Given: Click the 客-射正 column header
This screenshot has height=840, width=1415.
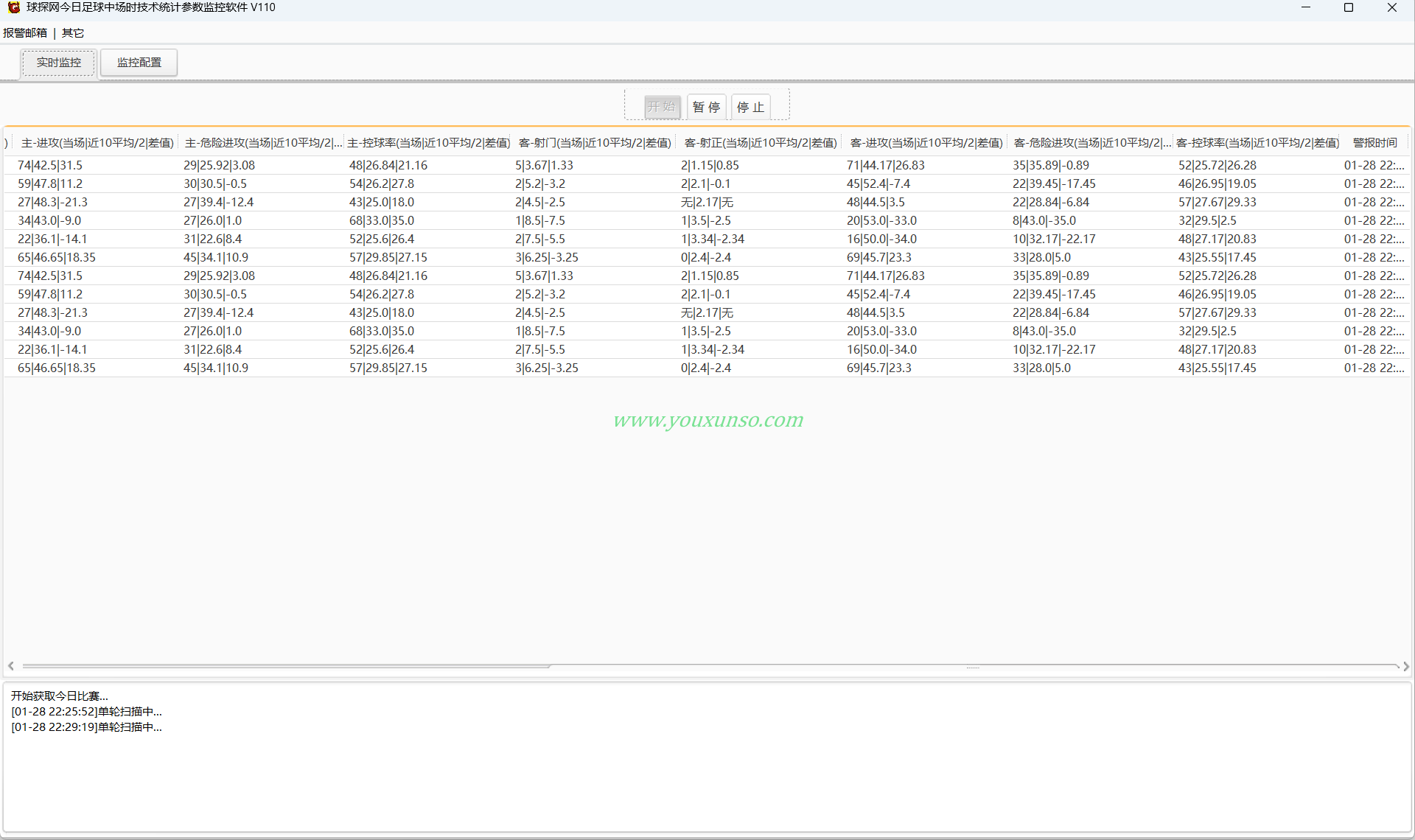Looking at the screenshot, I should 761,143.
